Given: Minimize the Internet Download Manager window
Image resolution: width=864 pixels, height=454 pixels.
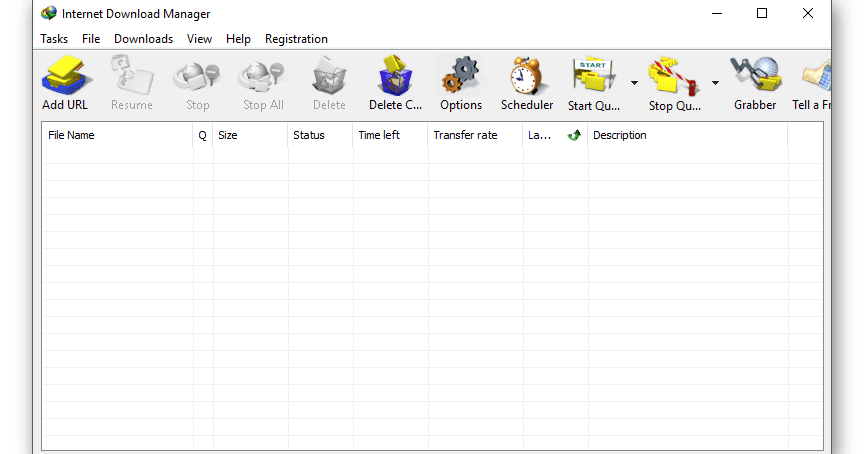Looking at the screenshot, I should point(717,13).
